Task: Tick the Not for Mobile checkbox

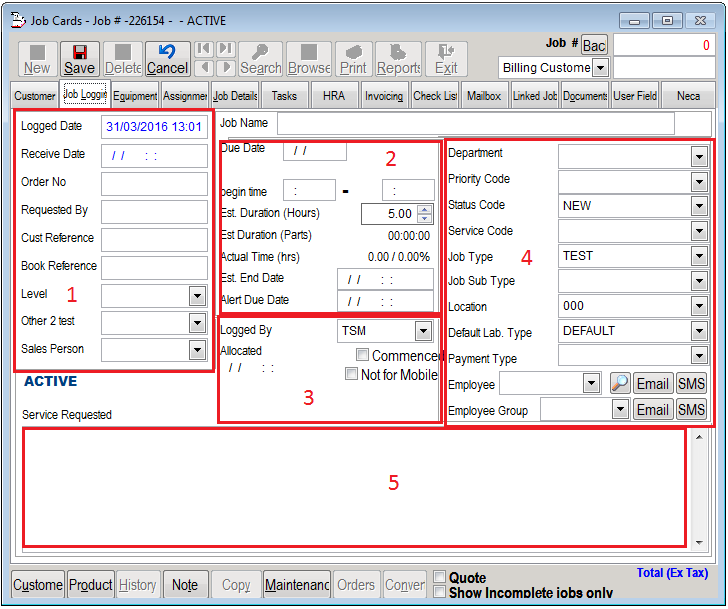Action: [x=351, y=374]
